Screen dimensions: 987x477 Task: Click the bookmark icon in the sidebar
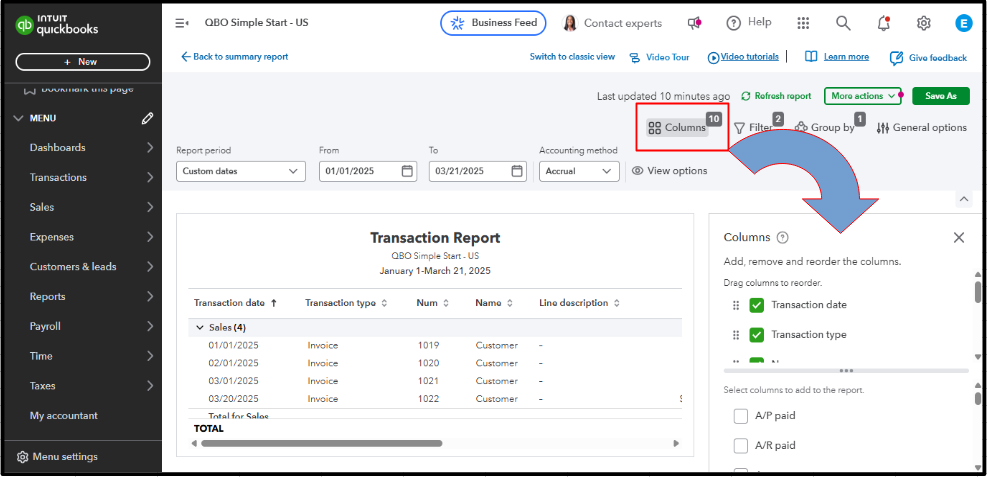(x=28, y=90)
